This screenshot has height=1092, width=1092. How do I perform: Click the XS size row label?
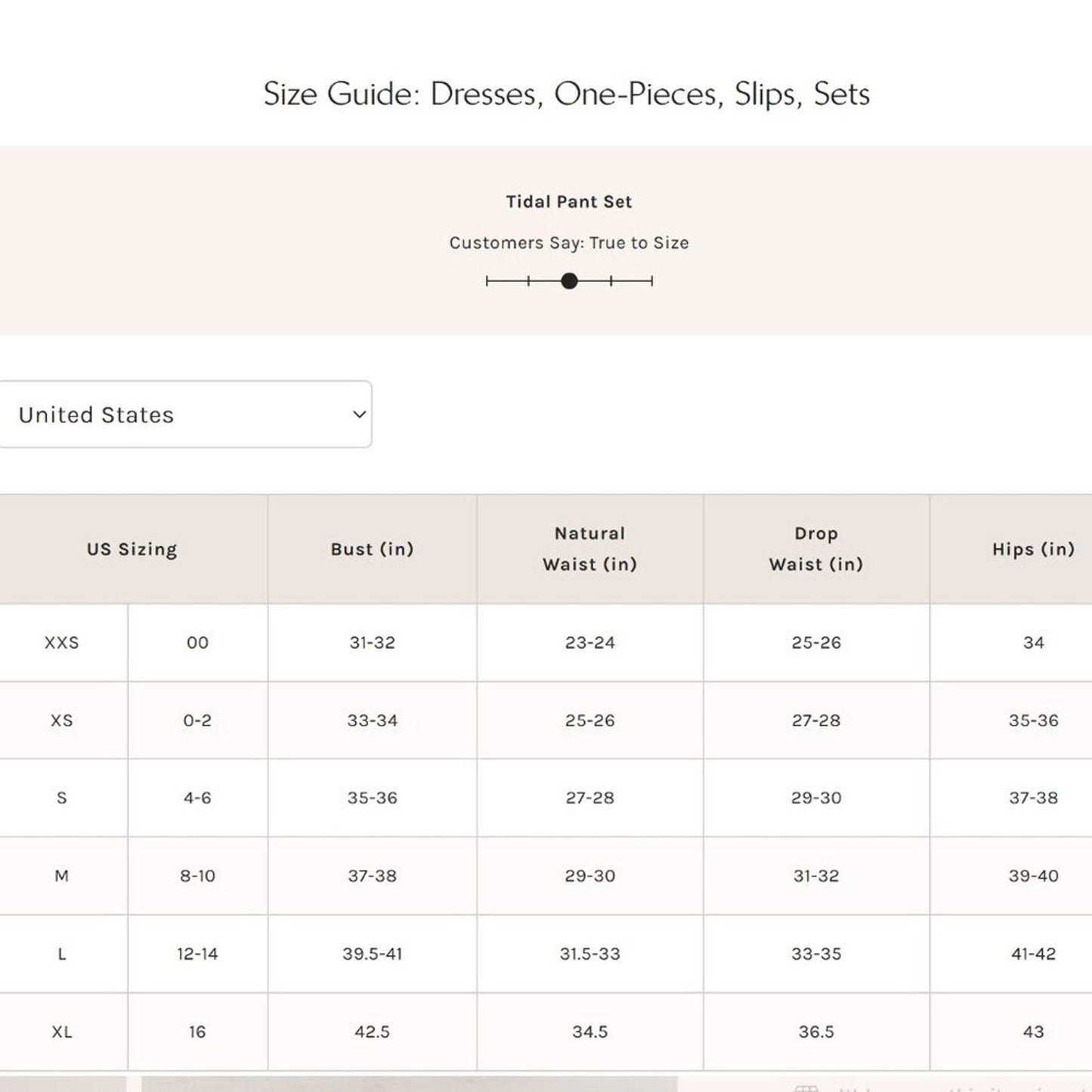click(x=62, y=721)
